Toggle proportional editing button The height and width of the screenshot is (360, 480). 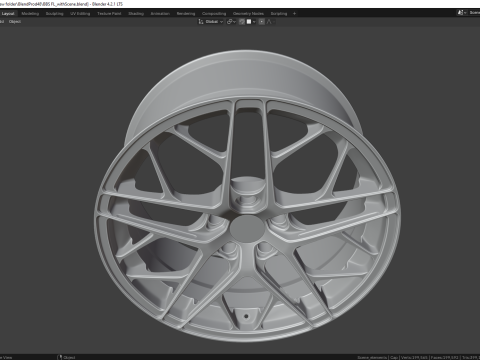pyautogui.click(x=262, y=22)
